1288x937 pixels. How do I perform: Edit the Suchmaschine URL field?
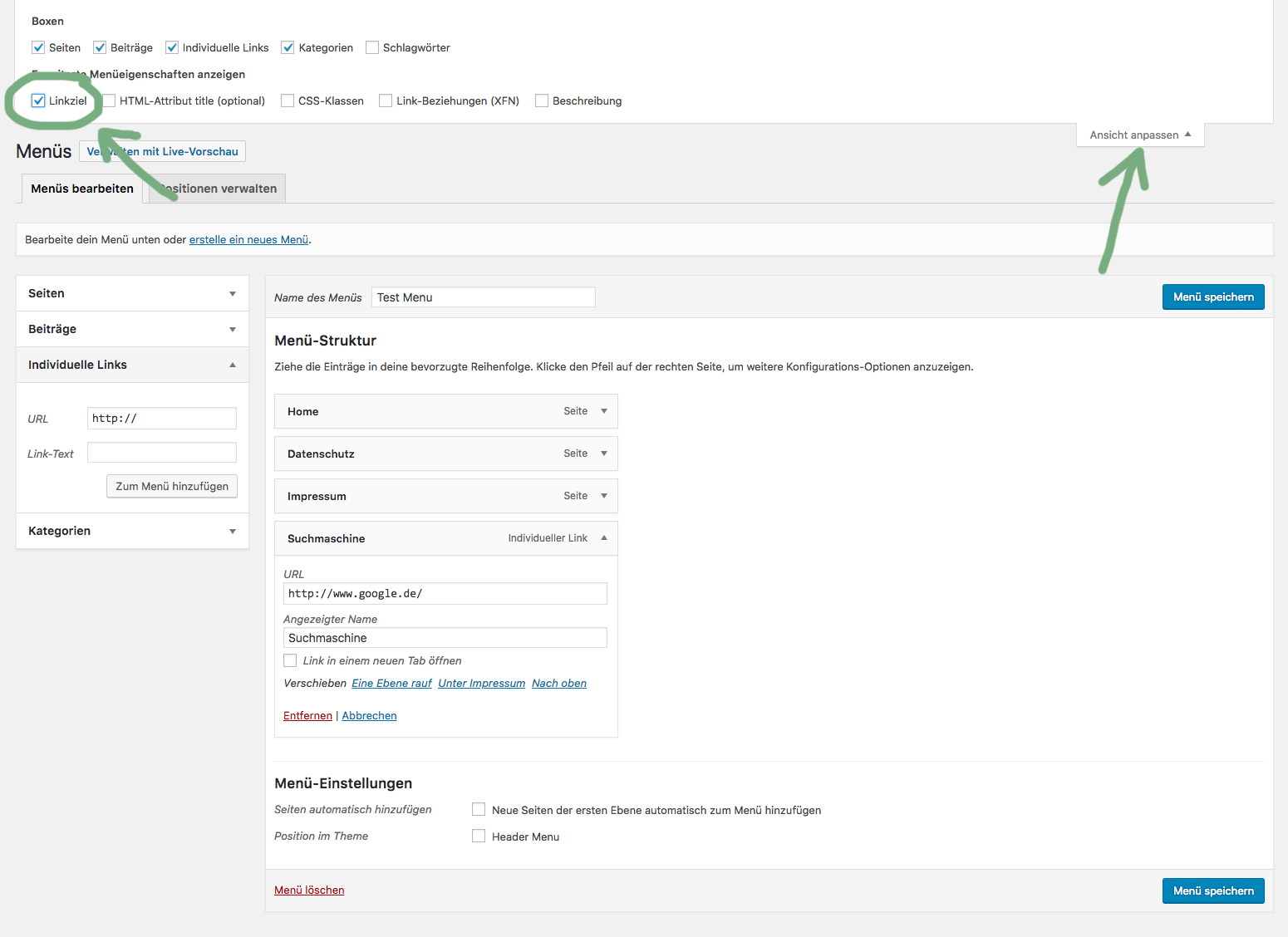pyautogui.click(x=445, y=593)
